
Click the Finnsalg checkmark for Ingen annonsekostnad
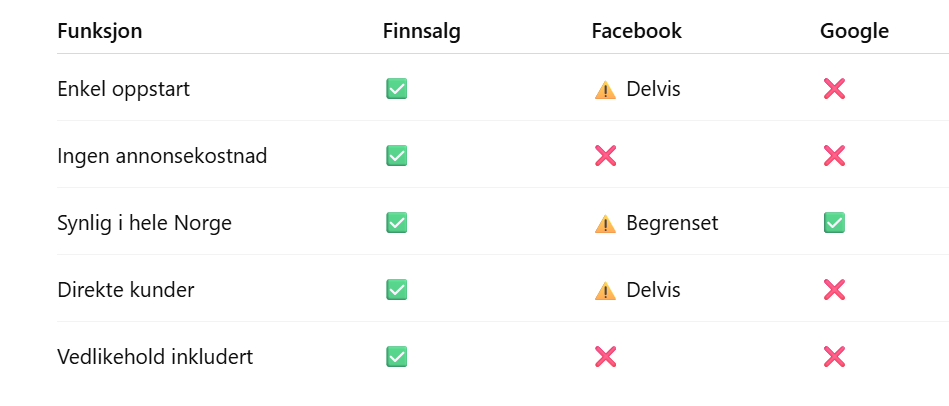click(x=396, y=156)
